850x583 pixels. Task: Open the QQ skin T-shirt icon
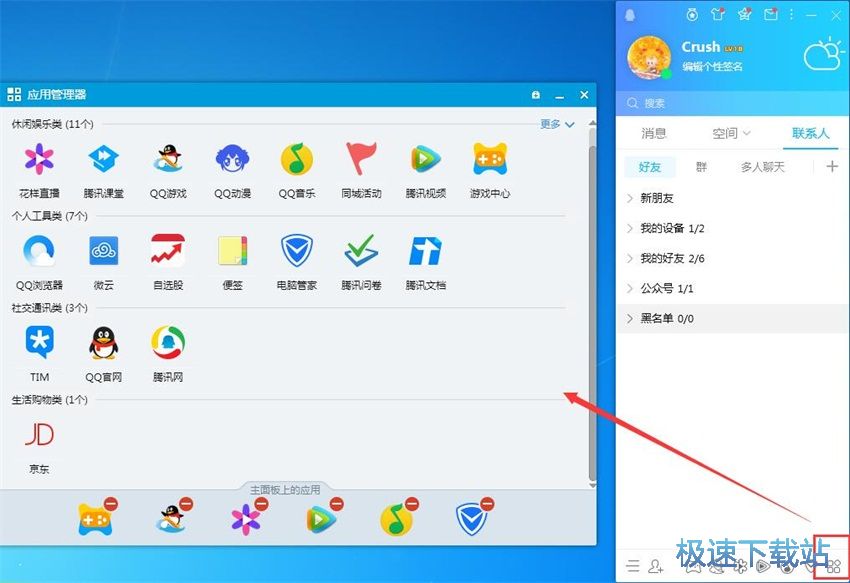pyautogui.click(x=718, y=15)
